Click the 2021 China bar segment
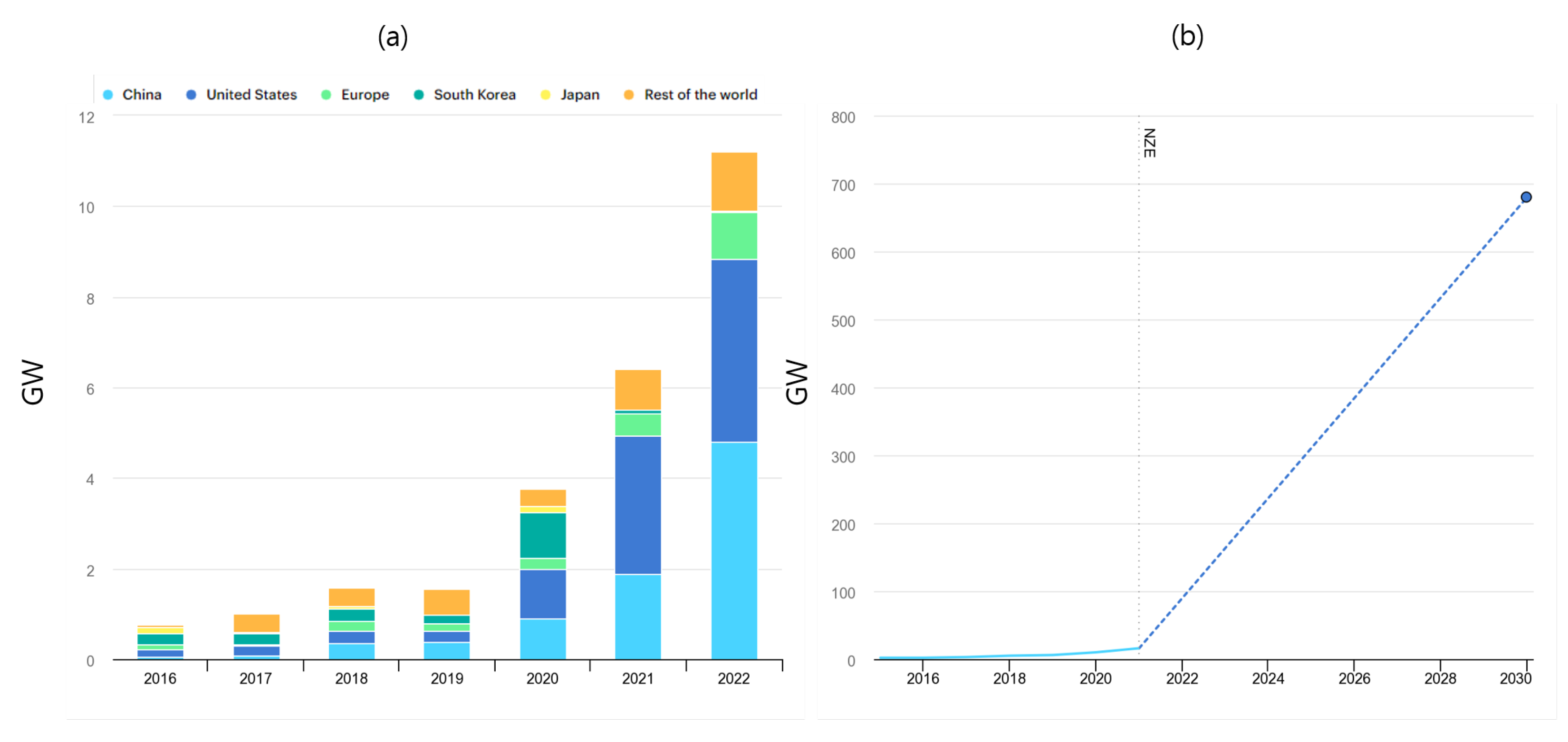 tap(638, 617)
